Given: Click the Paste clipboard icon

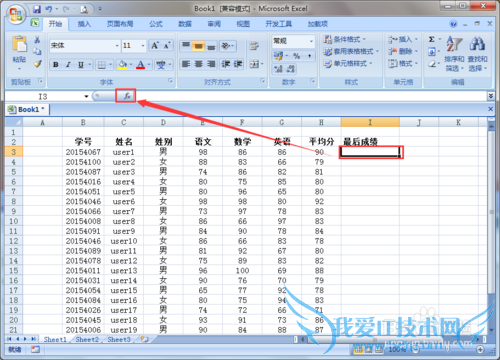Looking at the screenshot, I should tap(19, 44).
